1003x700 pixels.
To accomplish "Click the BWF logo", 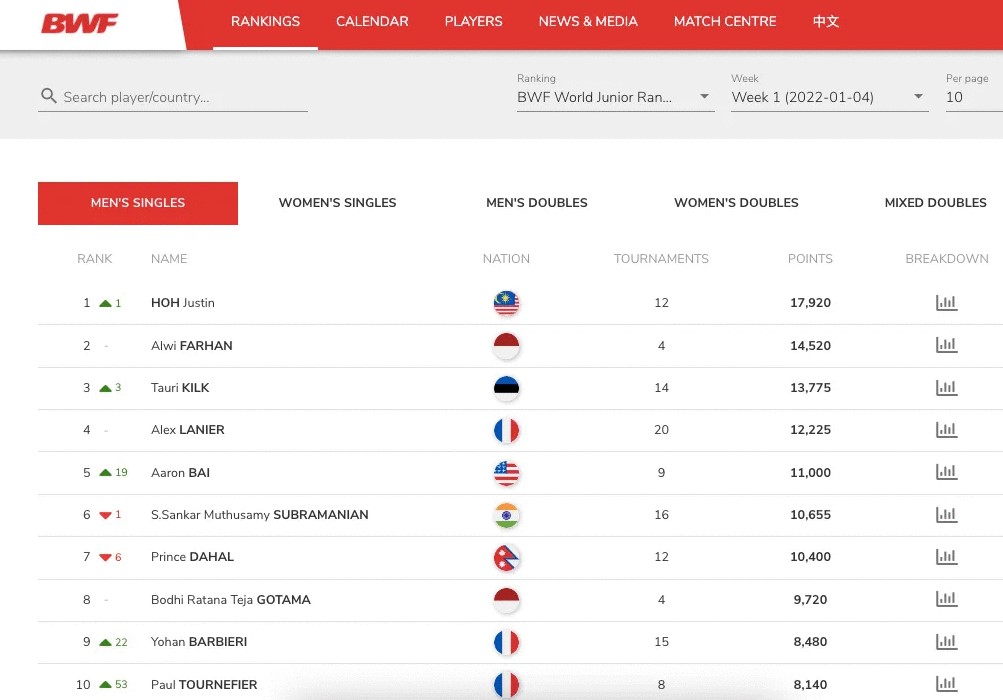I will [80, 23].
